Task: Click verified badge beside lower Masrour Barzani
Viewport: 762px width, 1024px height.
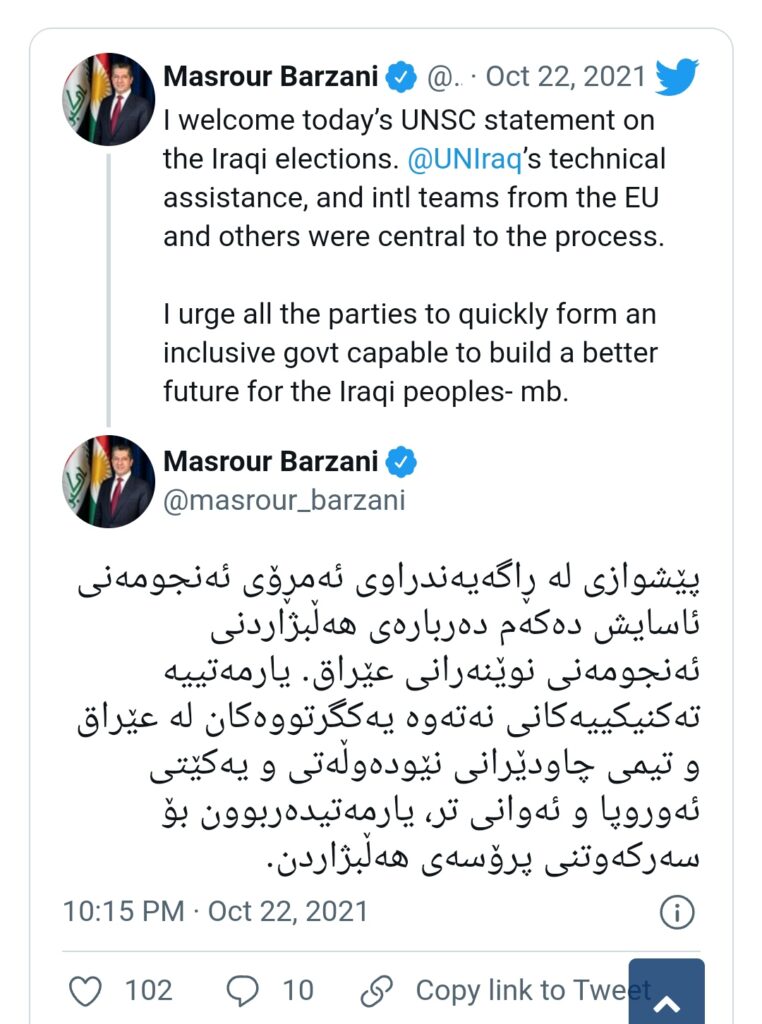Action: click(400, 462)
